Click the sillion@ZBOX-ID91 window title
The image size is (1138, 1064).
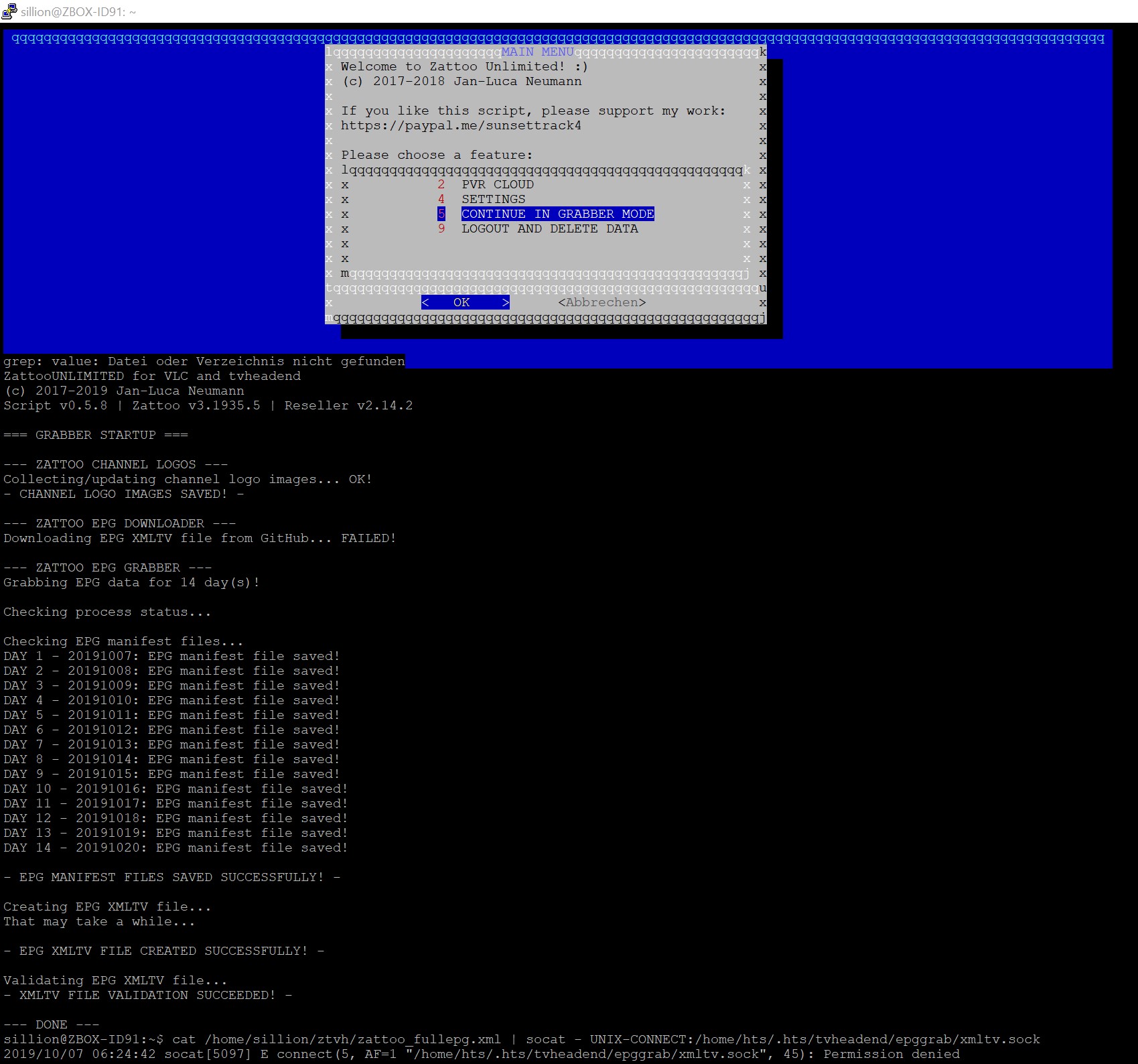point(78,12)
